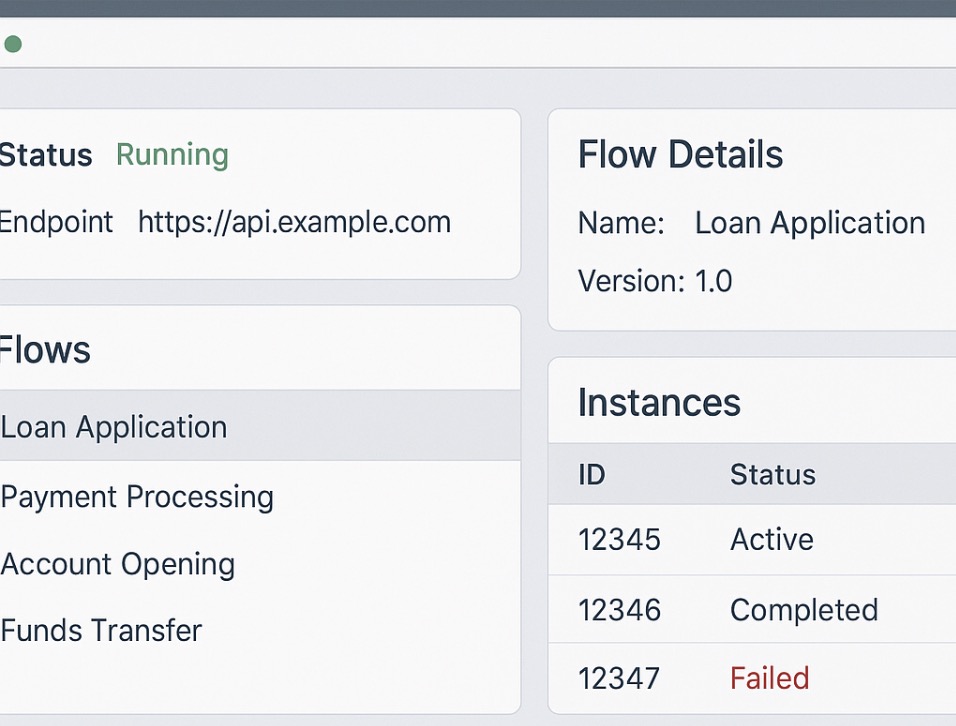Click the Version: 1.0 text

click(x=655, y=281)
